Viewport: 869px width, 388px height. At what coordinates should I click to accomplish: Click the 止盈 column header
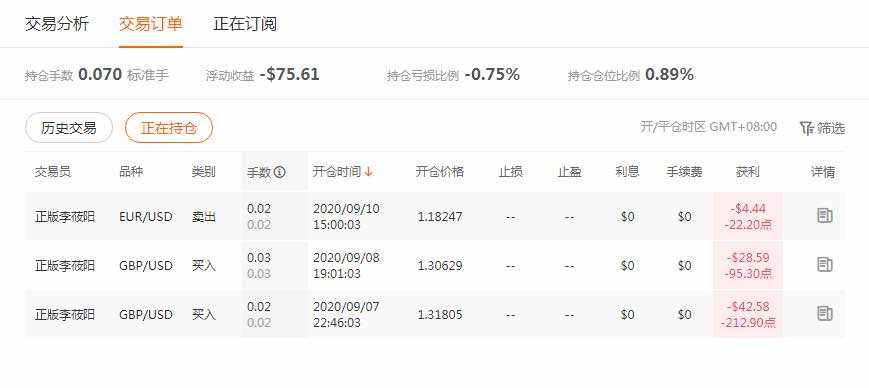pos(569,171)
